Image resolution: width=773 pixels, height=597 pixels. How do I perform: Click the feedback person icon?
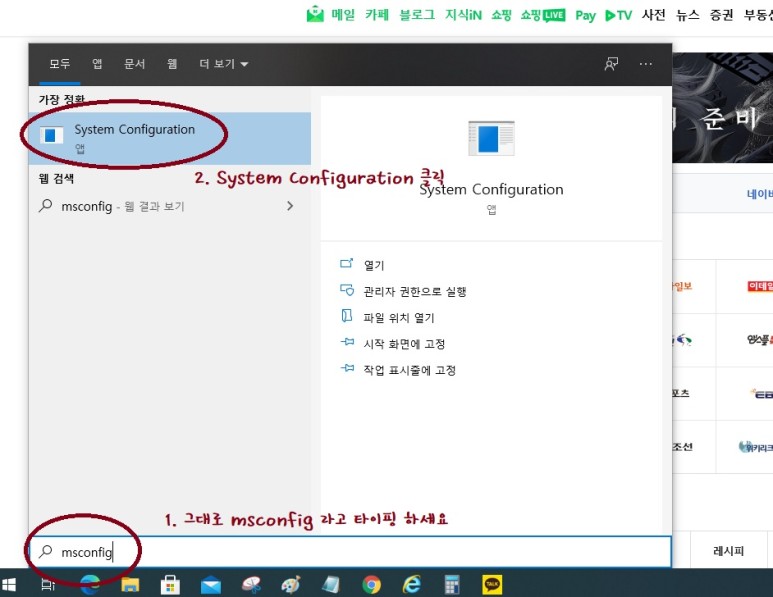tap(611, 64)
